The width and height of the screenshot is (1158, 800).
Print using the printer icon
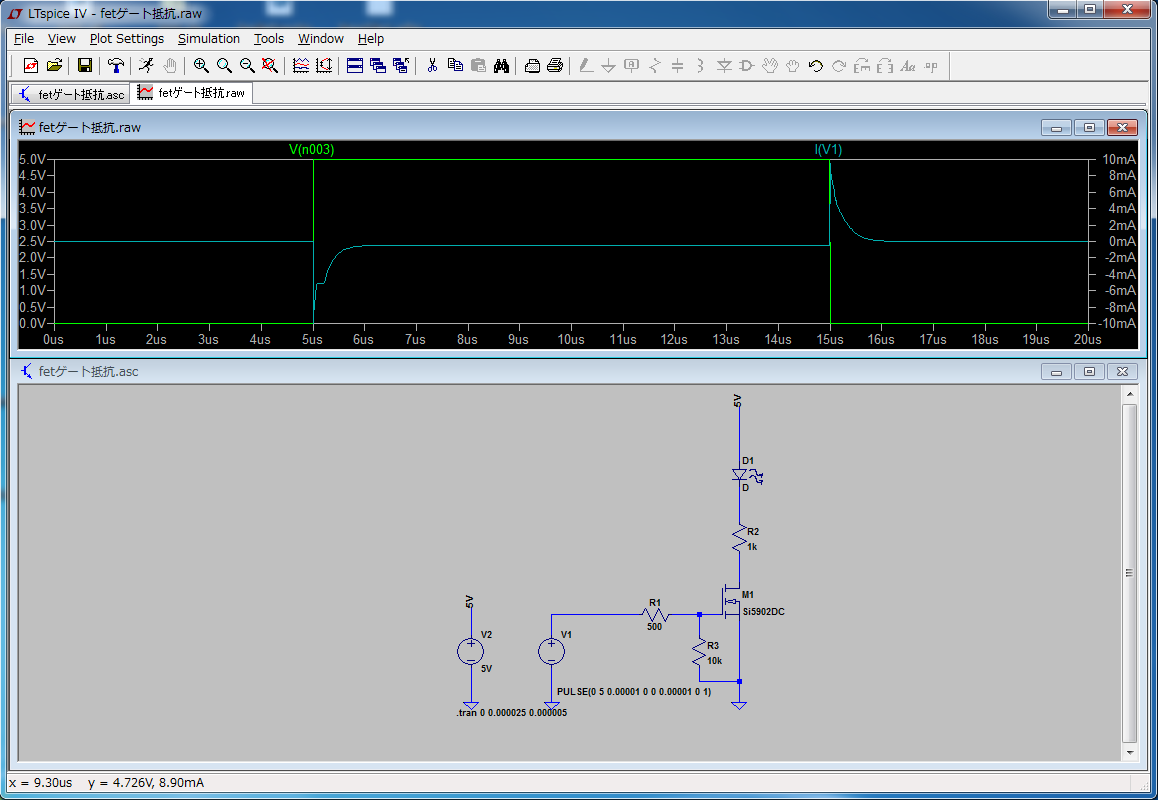click(555, 66)
